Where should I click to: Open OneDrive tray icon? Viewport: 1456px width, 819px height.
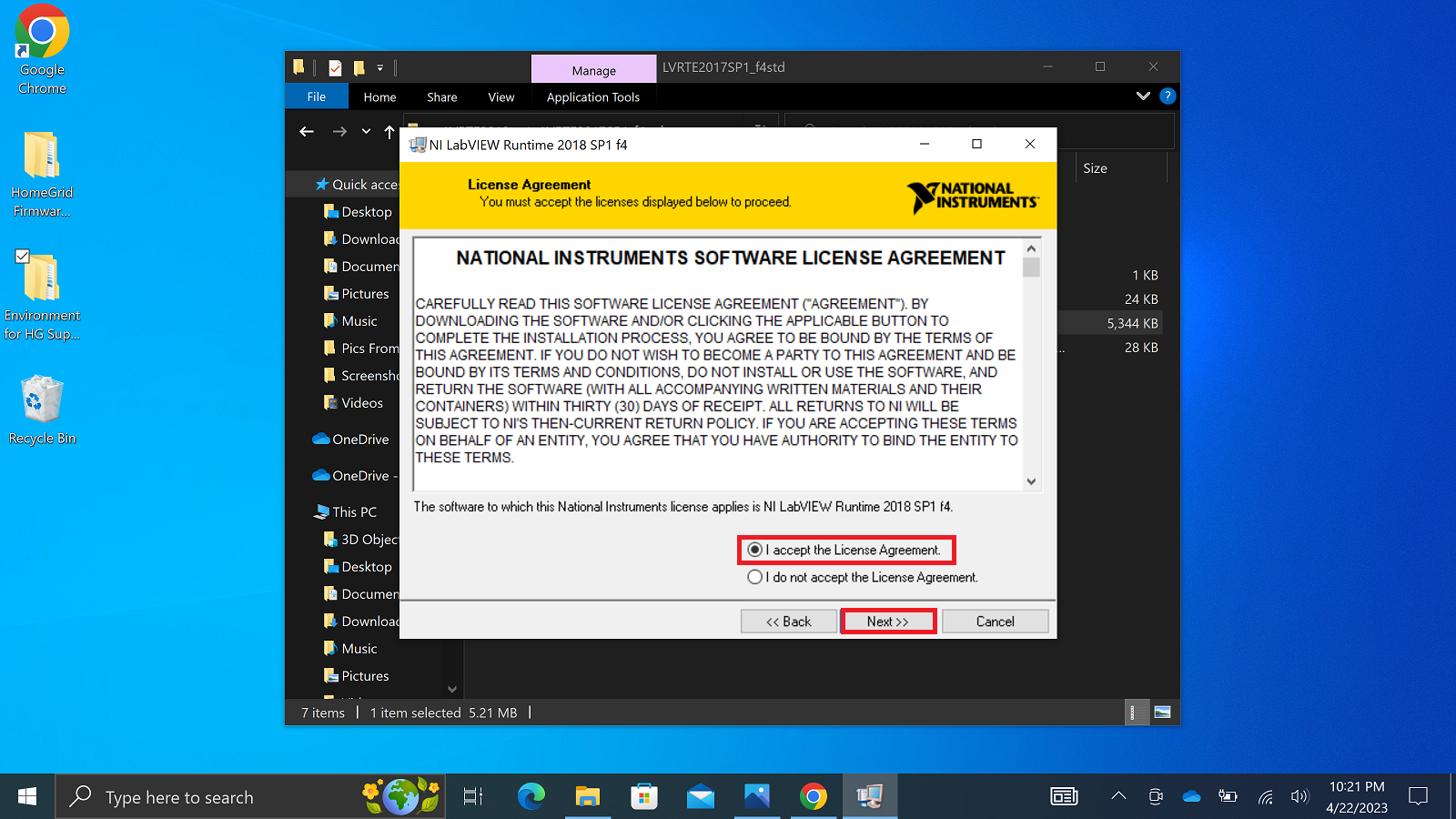tap(1191, 796)
